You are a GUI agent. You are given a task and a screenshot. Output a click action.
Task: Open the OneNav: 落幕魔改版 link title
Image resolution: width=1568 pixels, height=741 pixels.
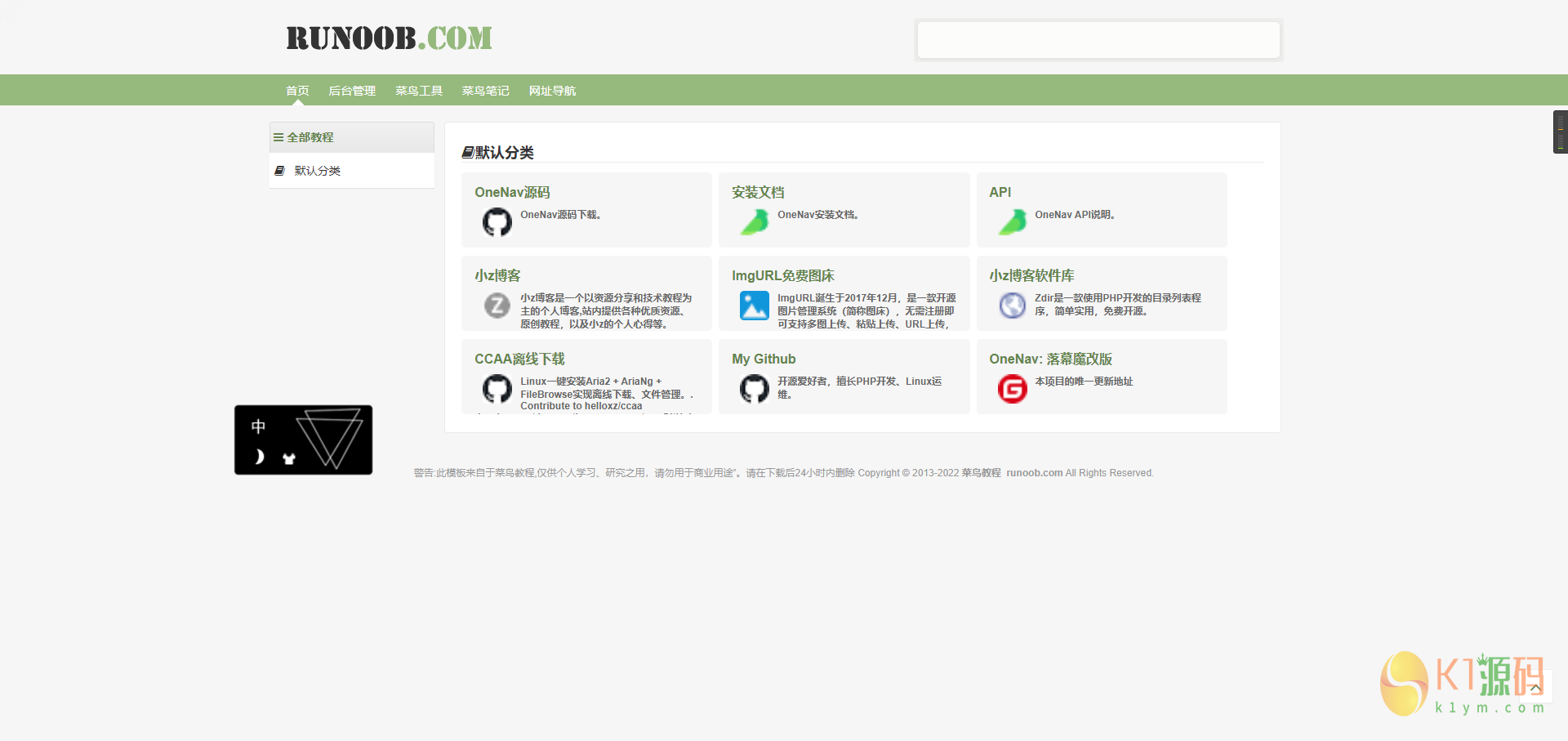pyautogui.click(x=1050, y=359)
